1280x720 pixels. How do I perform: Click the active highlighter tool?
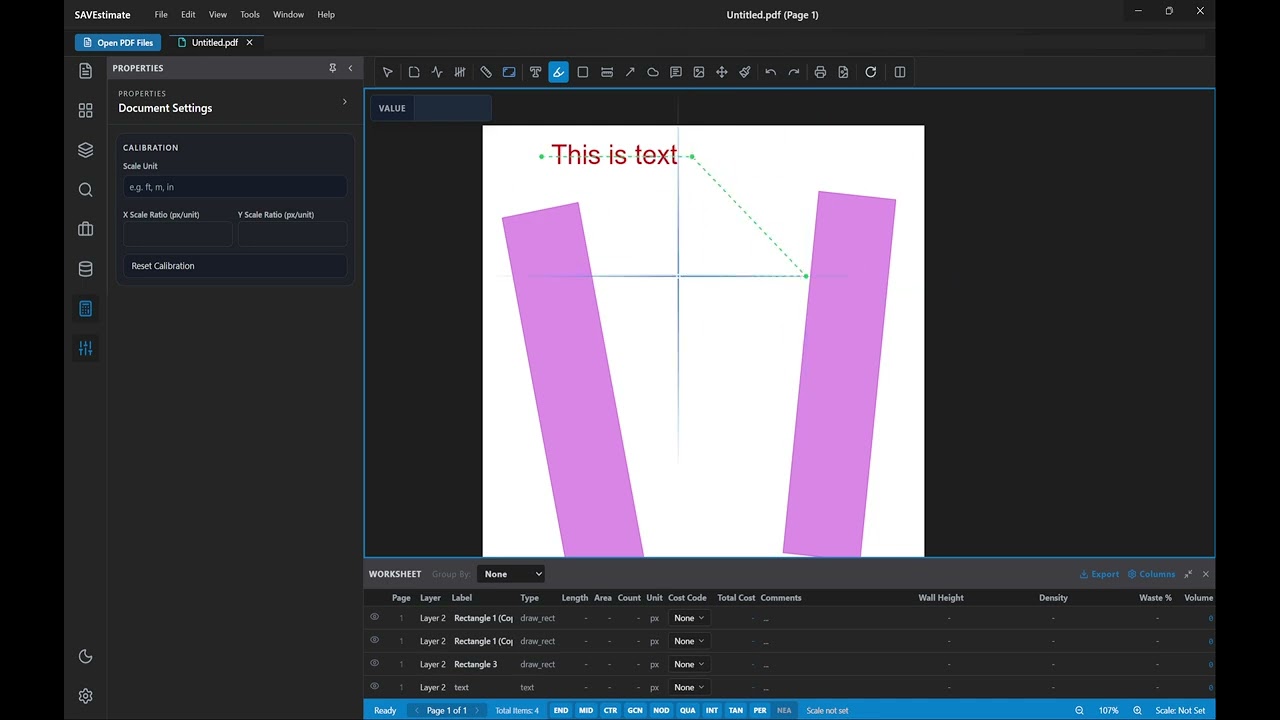point(558,72)
